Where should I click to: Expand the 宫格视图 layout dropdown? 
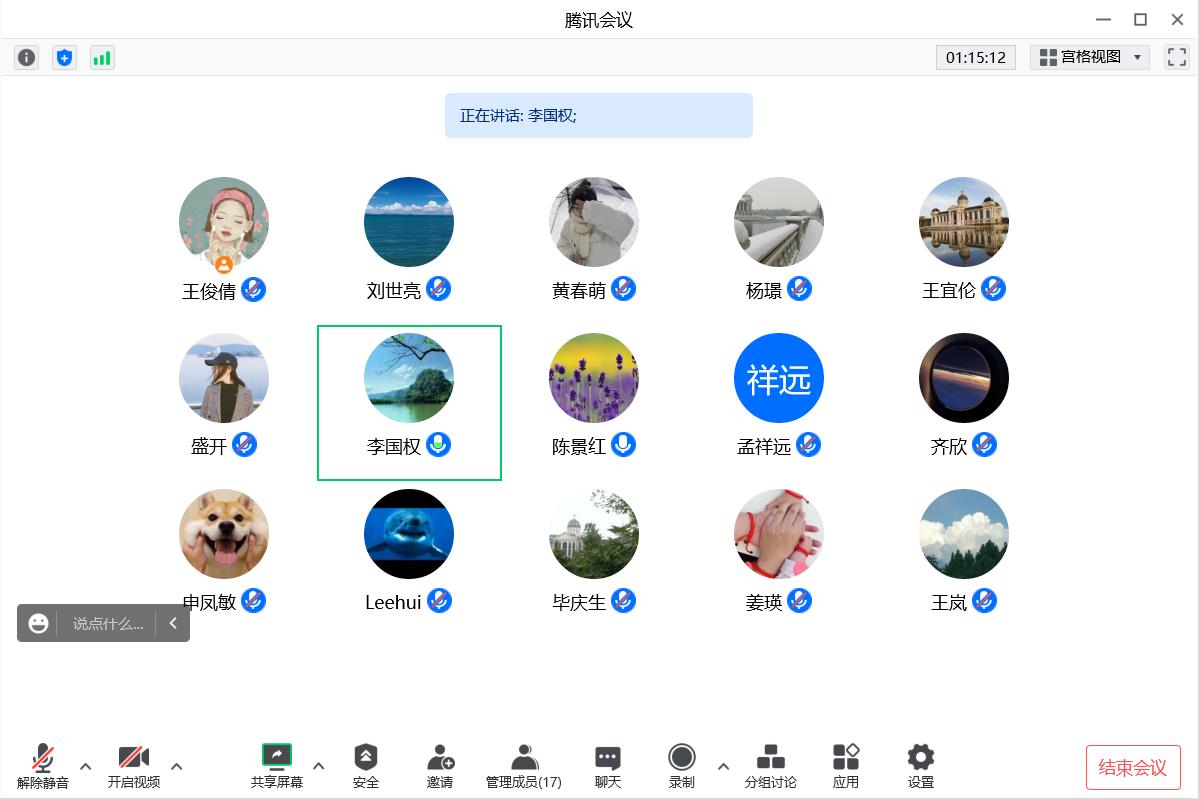tap(1089, 57)
